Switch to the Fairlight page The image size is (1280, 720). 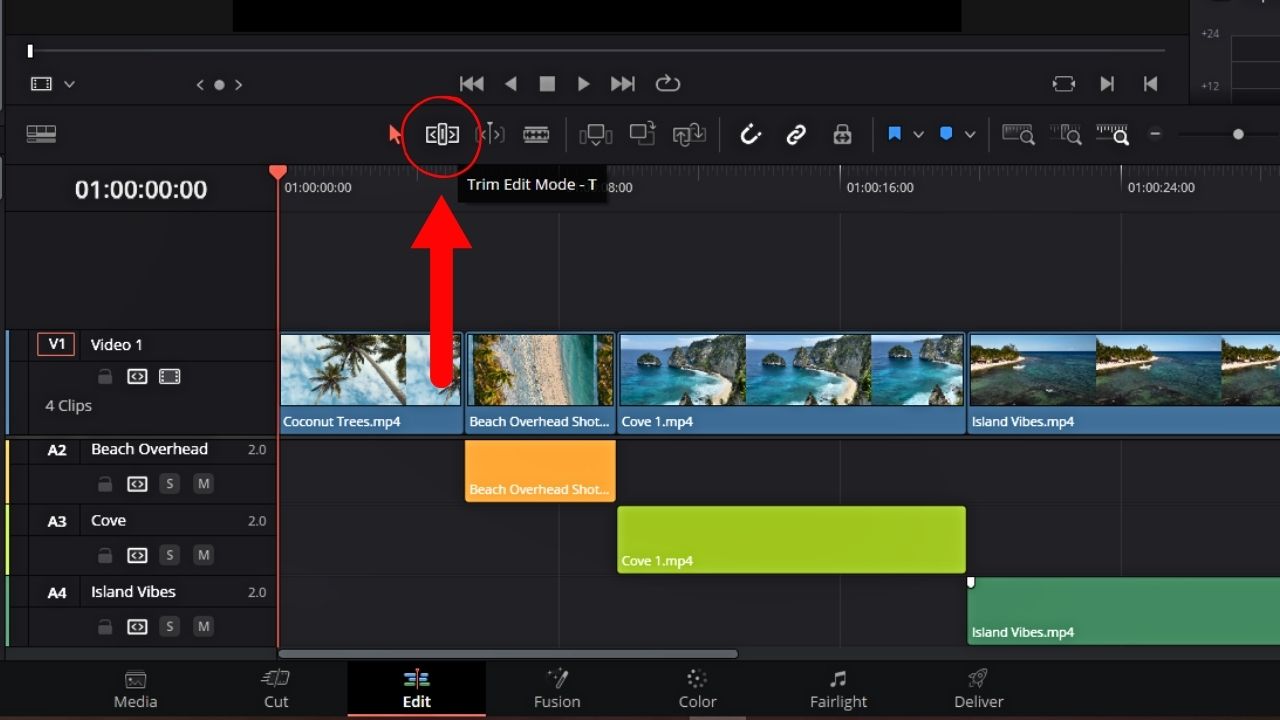pyautogui.click(x=838, y=690)
